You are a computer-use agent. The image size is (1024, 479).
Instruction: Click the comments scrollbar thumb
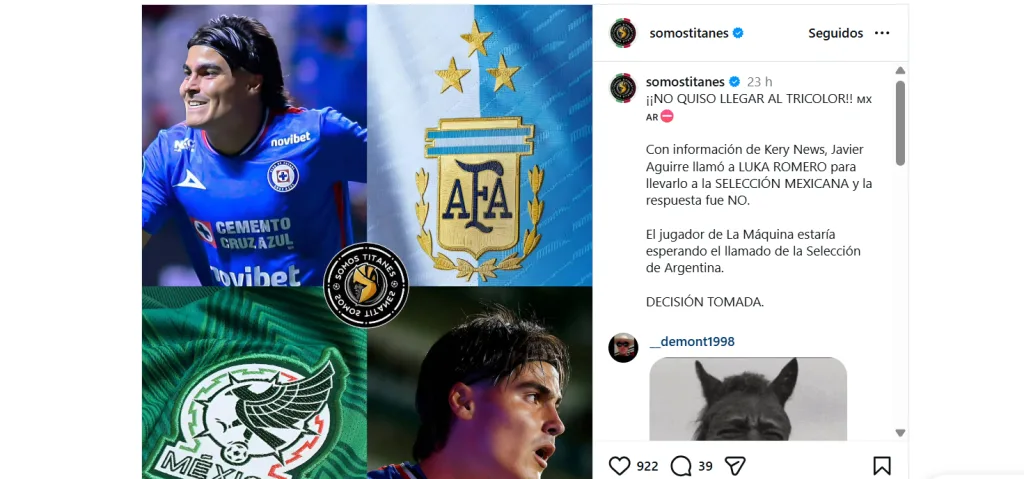pos(900,123)
